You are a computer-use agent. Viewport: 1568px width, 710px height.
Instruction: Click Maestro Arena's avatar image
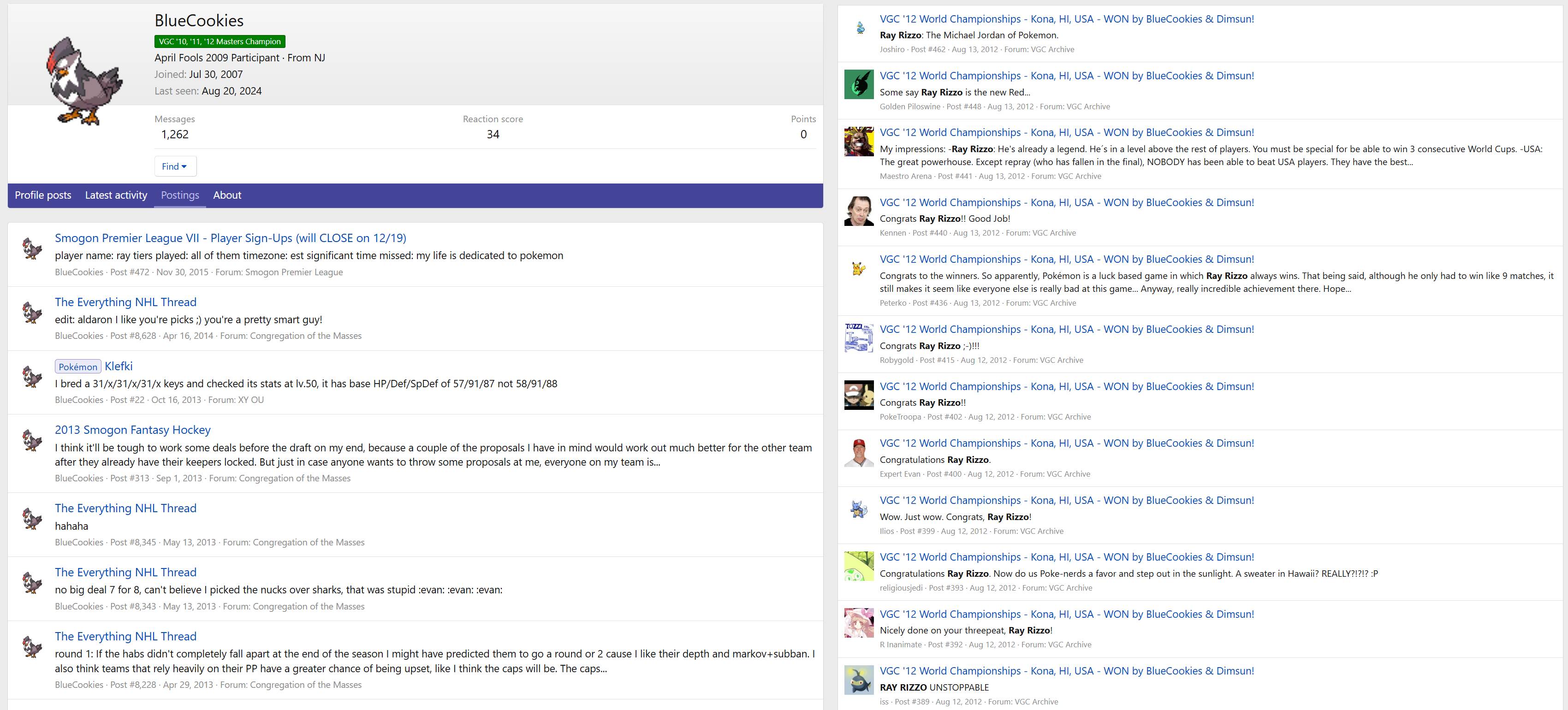click(859, 141)
